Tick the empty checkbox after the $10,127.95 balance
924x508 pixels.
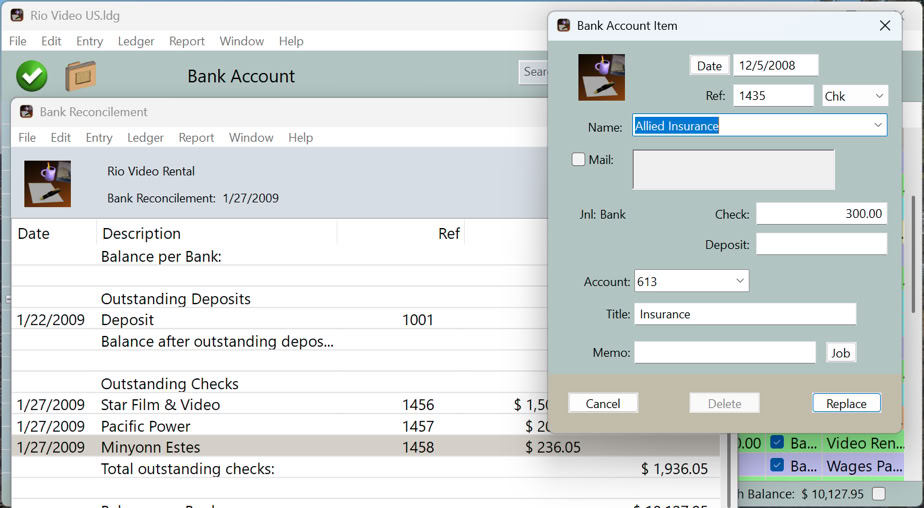[x=879, y=493]
